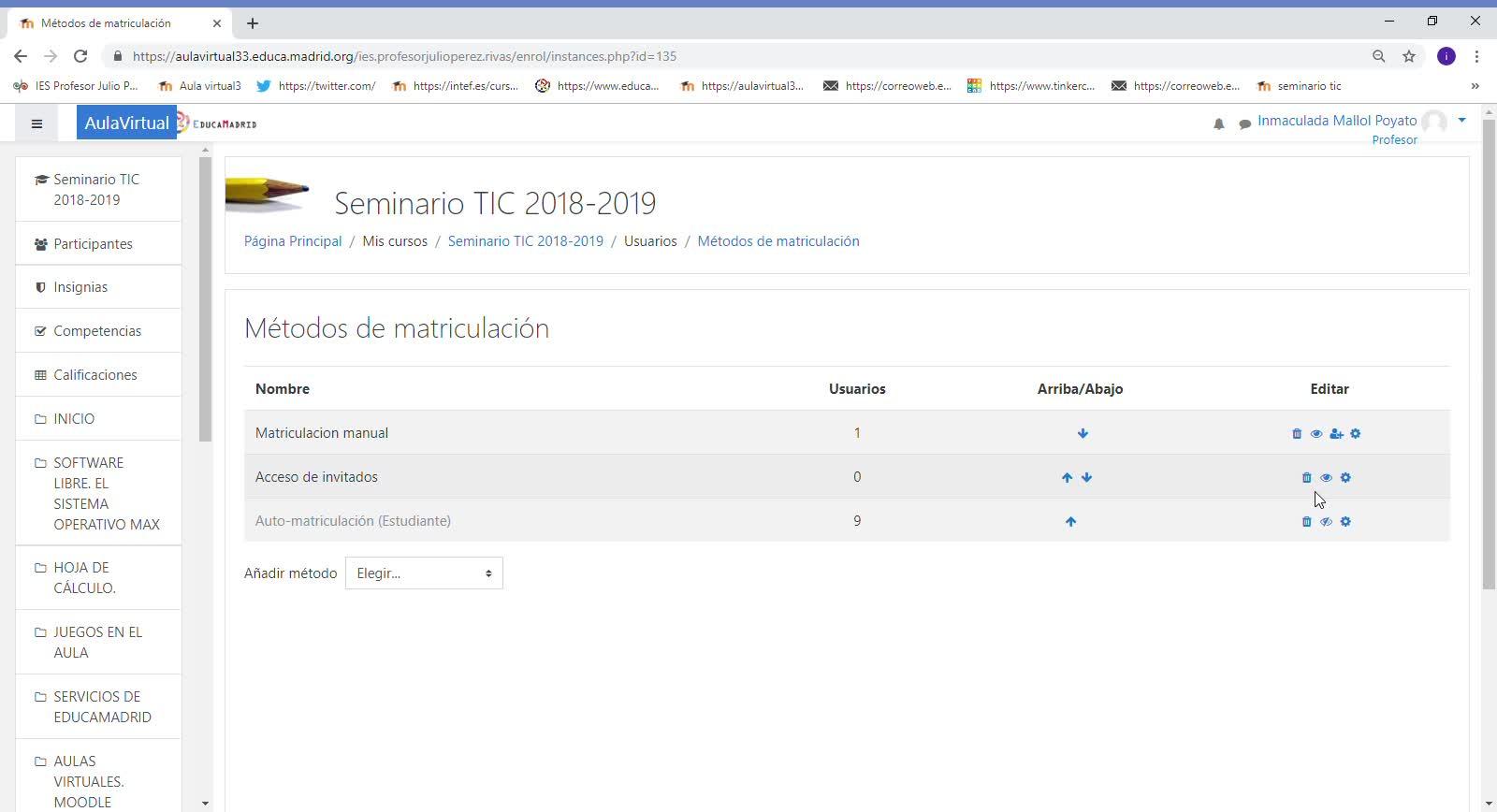The width and height of the screenshot is (1497, 812).
Task: Follow the Página Principal breadcrumb link
Action: coord(293,241)
